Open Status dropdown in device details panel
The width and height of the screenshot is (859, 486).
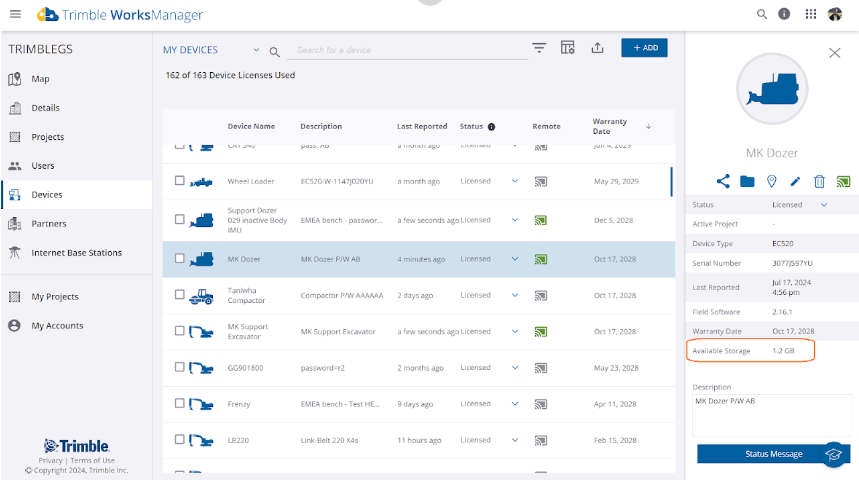point(824,205)
